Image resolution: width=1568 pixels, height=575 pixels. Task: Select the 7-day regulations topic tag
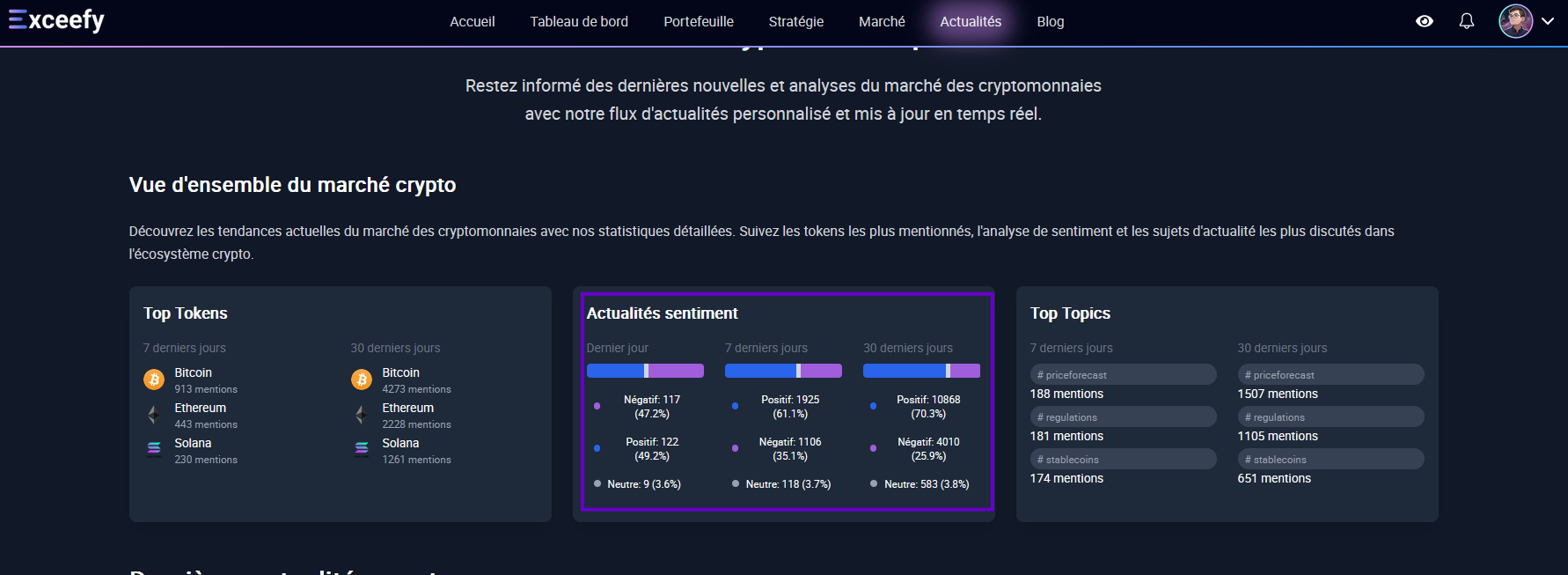[1123, 417]
